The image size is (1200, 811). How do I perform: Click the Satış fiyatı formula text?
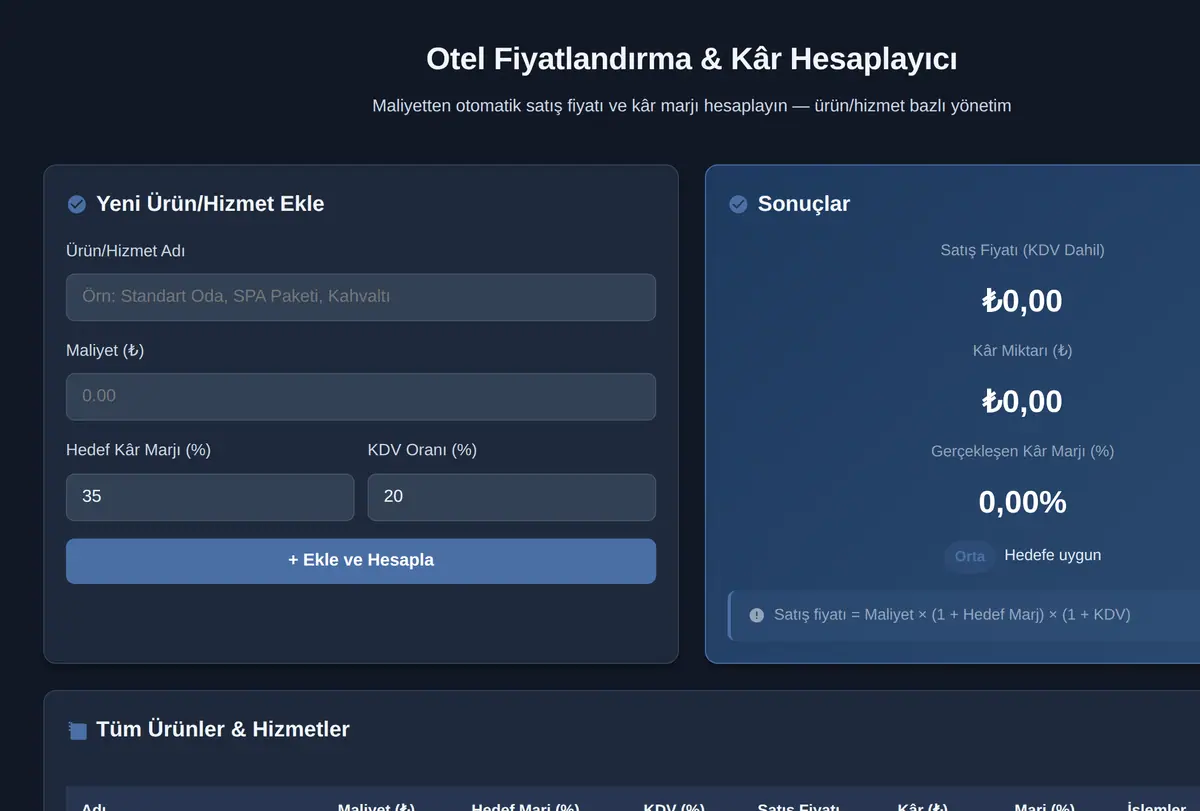[952, 615]
